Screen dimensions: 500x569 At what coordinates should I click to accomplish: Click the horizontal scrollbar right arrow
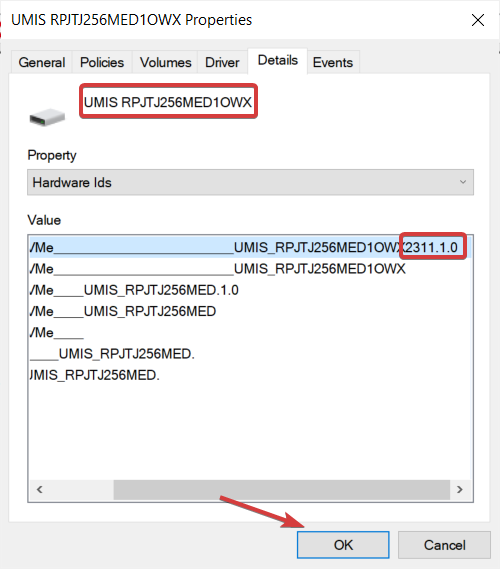pyautogui.click(x=460, y=490)
